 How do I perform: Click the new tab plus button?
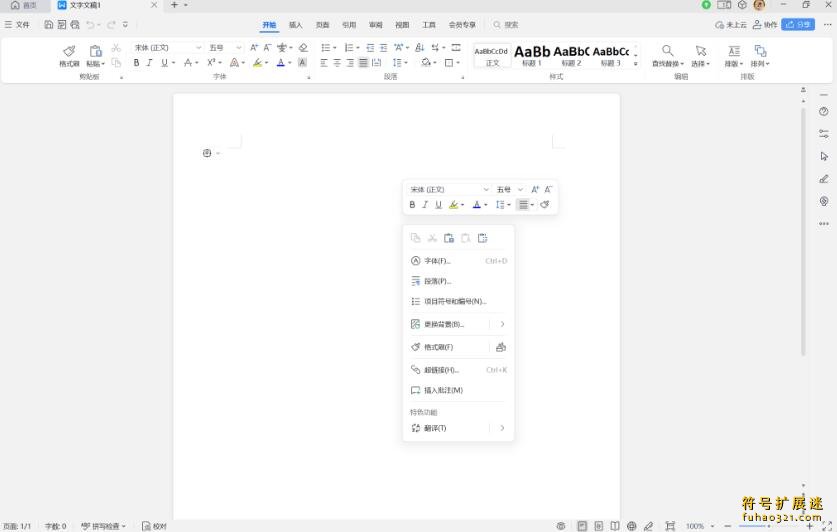(x=174, y=5)
